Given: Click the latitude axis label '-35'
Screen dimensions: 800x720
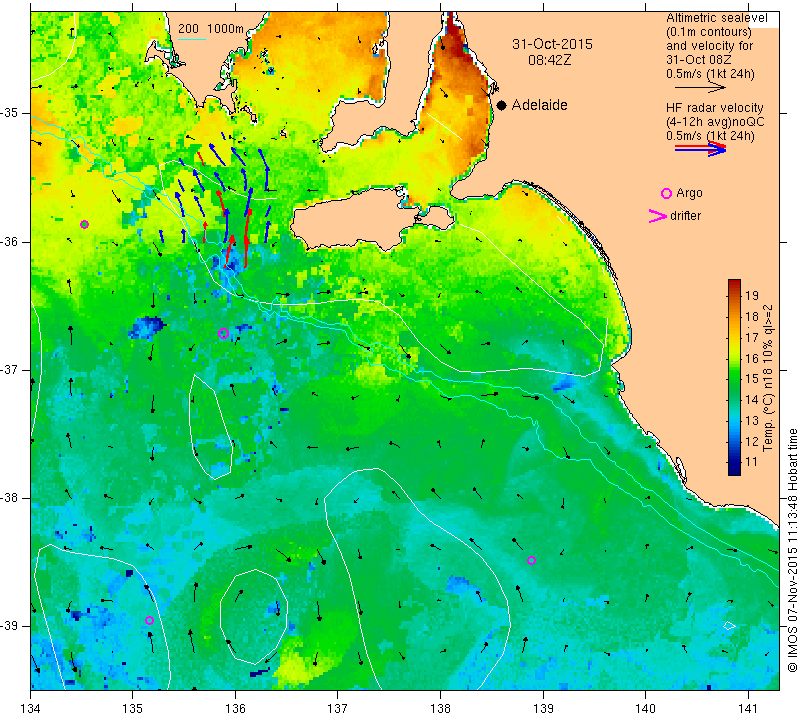Looking at the screenshot, I should (9, 113).
